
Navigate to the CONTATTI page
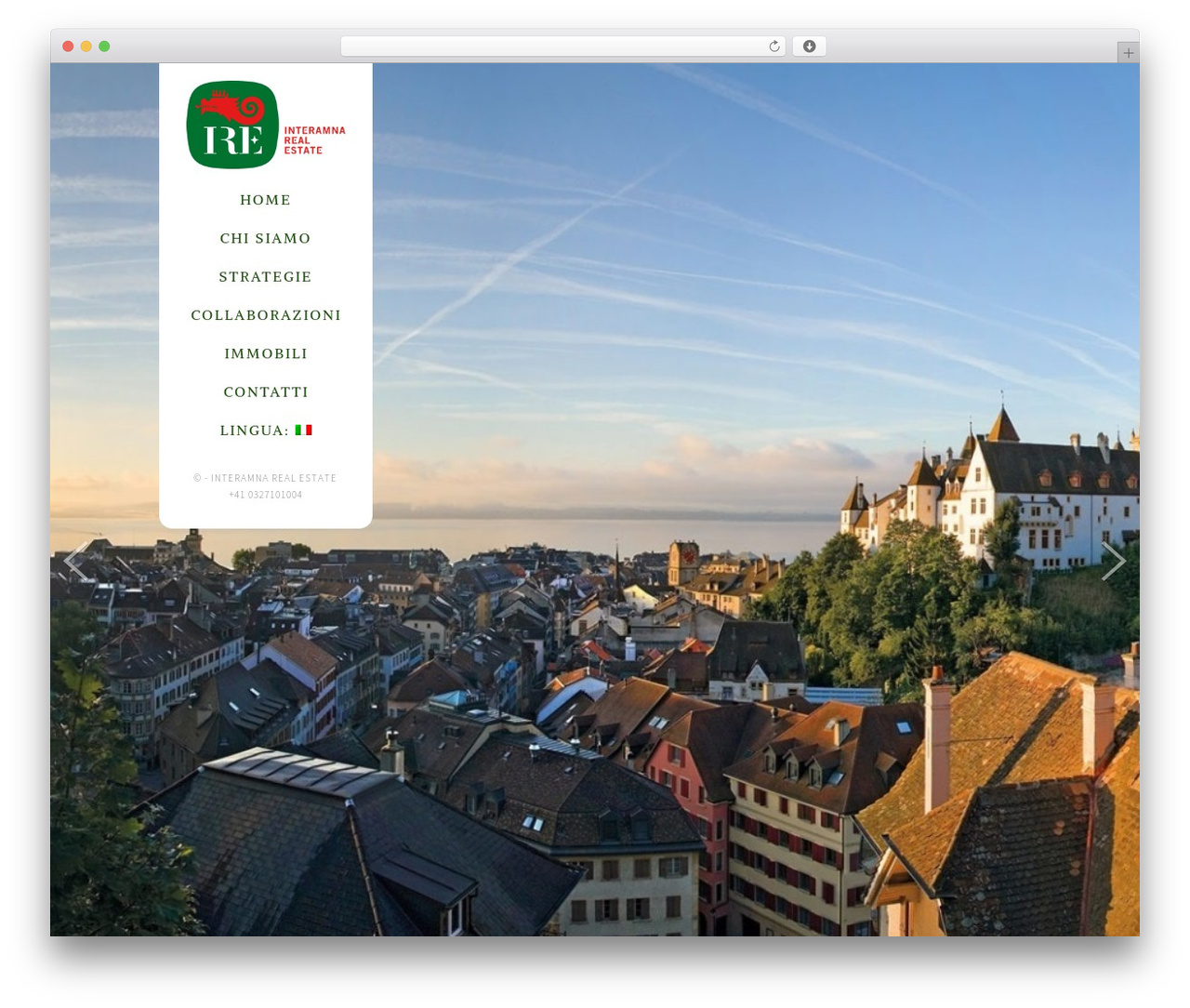[266, 392]
